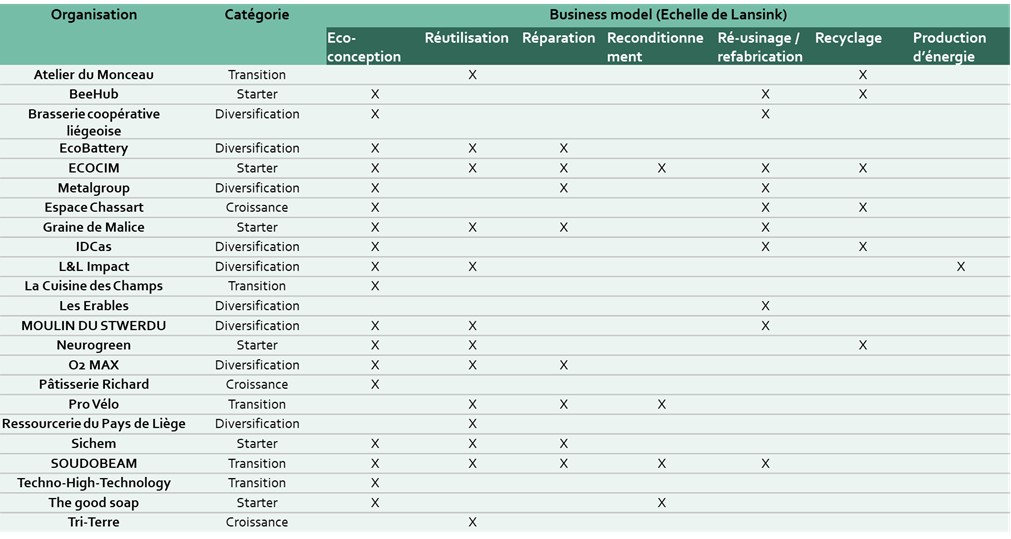The height and width of the screenshot is (539, 1011).
Task: Select Pro Vélo's "Transition" category cell
Action: pyautogui.click(x=257, y=405)
